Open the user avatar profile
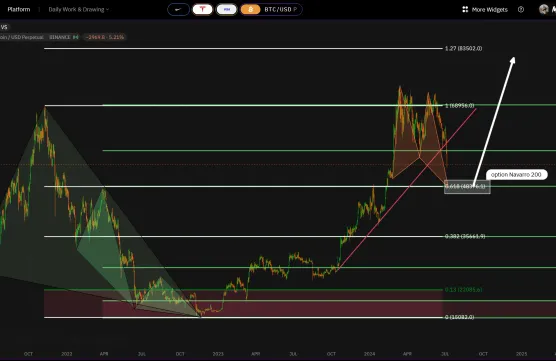The image size is (556, 361). tap(544, 9)
